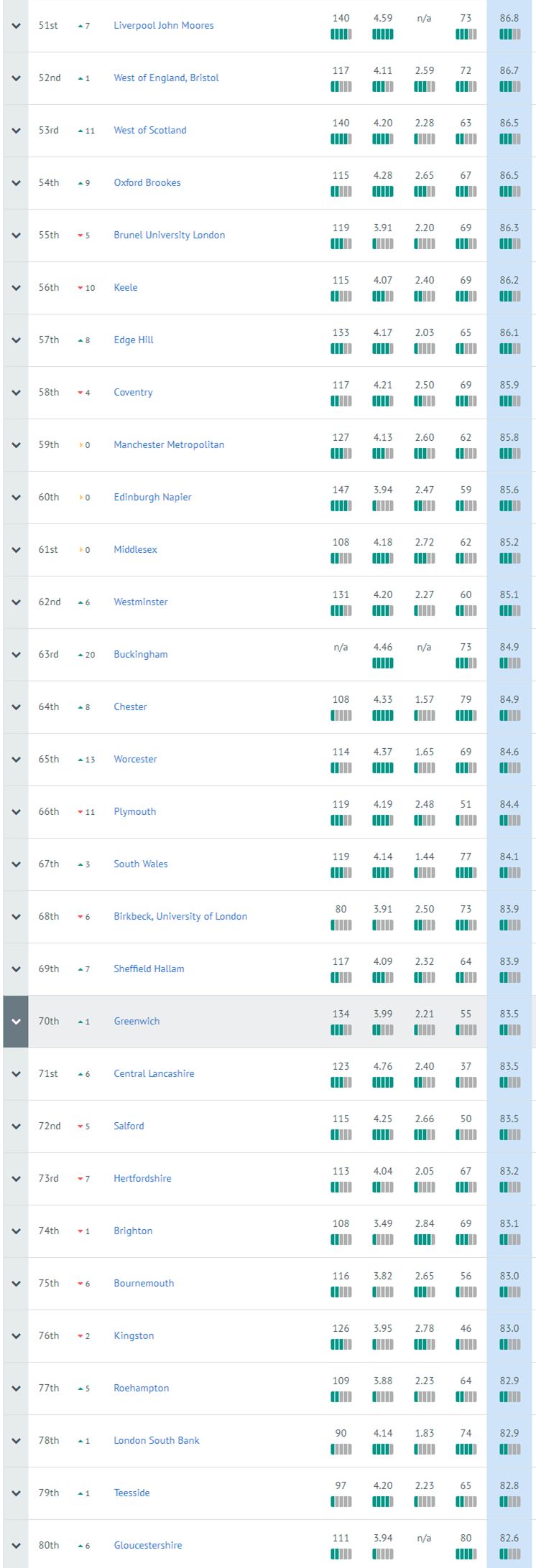Click the 2.84 value in Brighton row
The image size is (536, 1568).
tap(425, 1223)
